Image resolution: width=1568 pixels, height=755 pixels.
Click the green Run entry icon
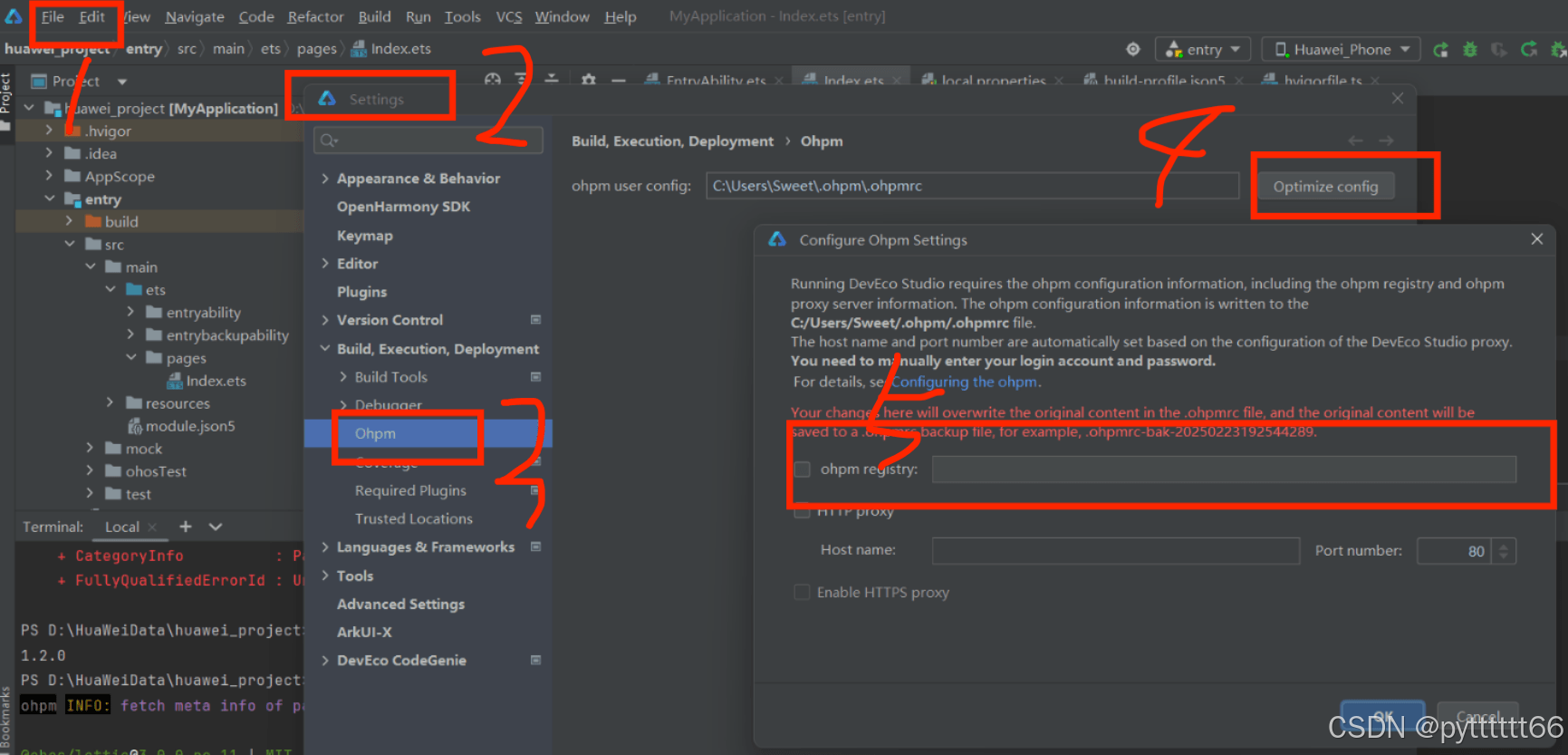point(1440,49)
